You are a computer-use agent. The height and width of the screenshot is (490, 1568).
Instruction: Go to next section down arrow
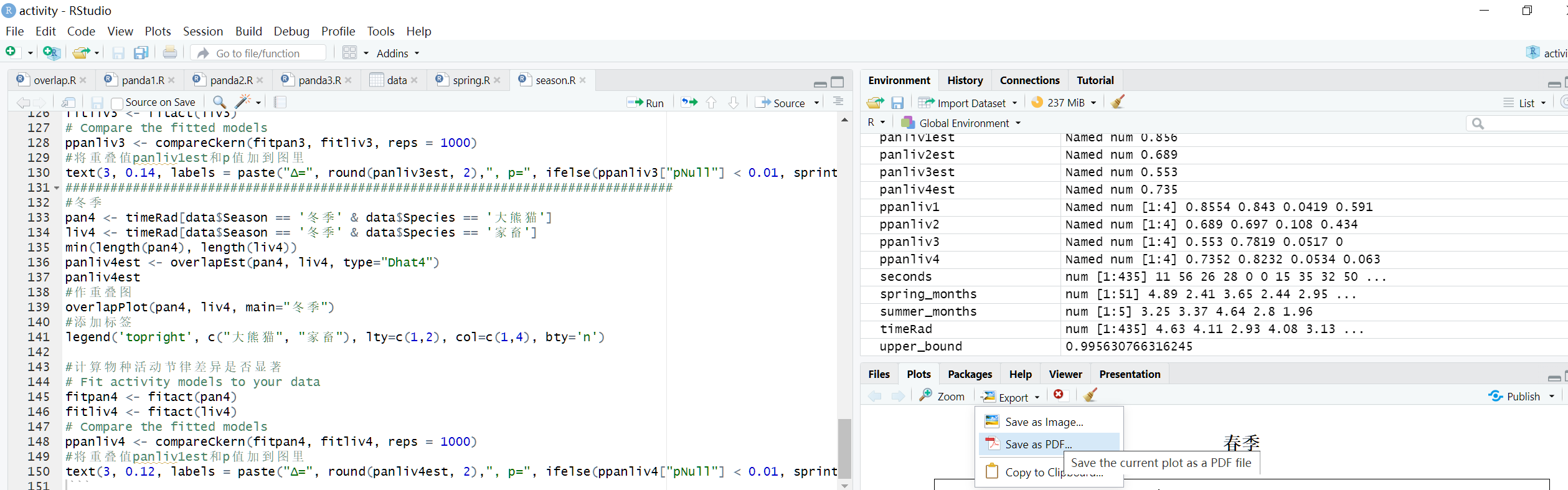[x=734, y=102]
